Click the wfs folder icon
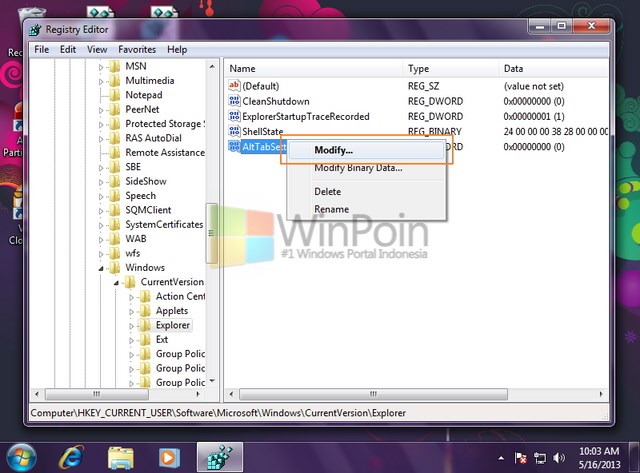 [x=115, y=253]
